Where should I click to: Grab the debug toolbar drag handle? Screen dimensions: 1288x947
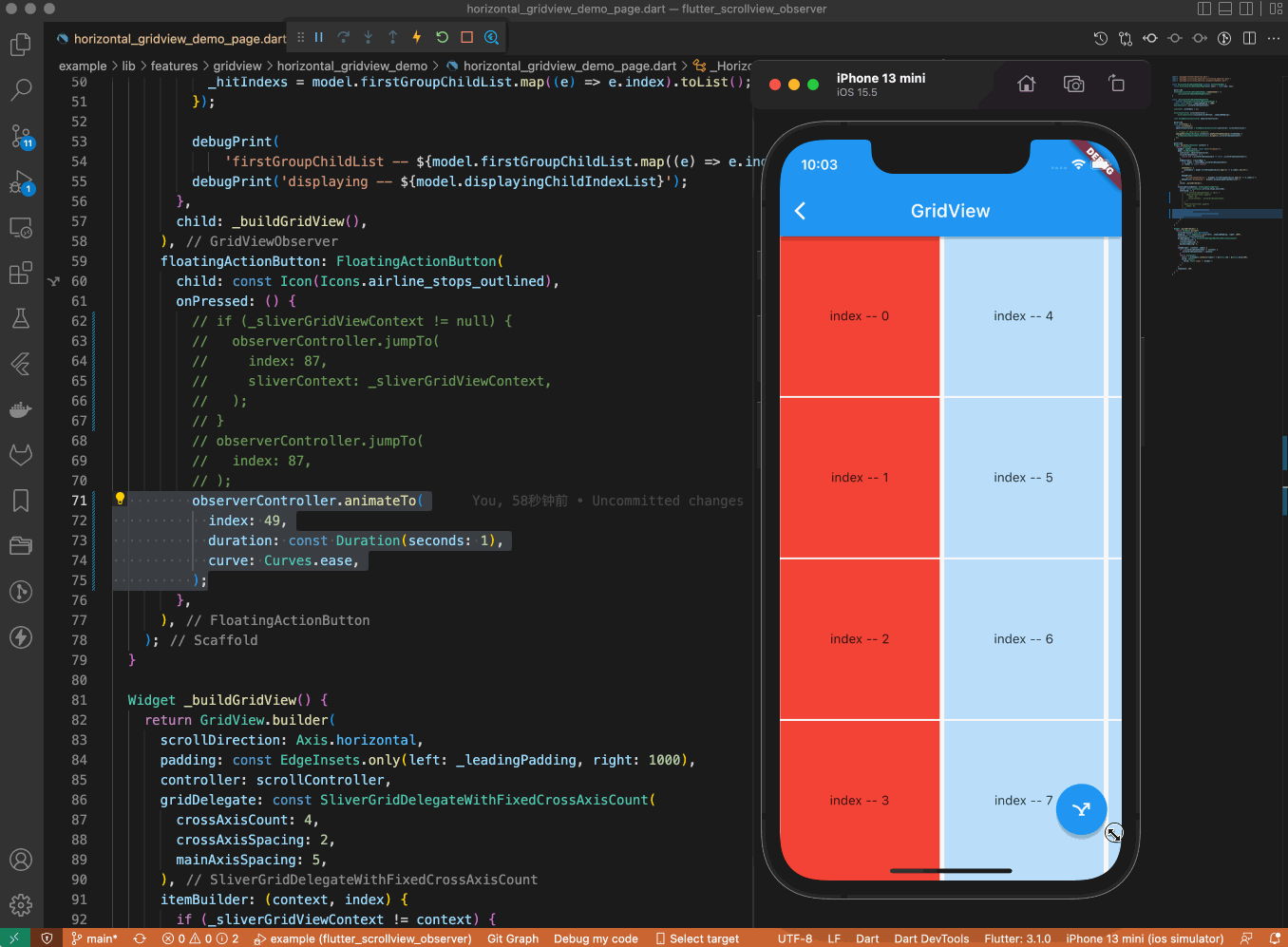(x=300, y=37)
